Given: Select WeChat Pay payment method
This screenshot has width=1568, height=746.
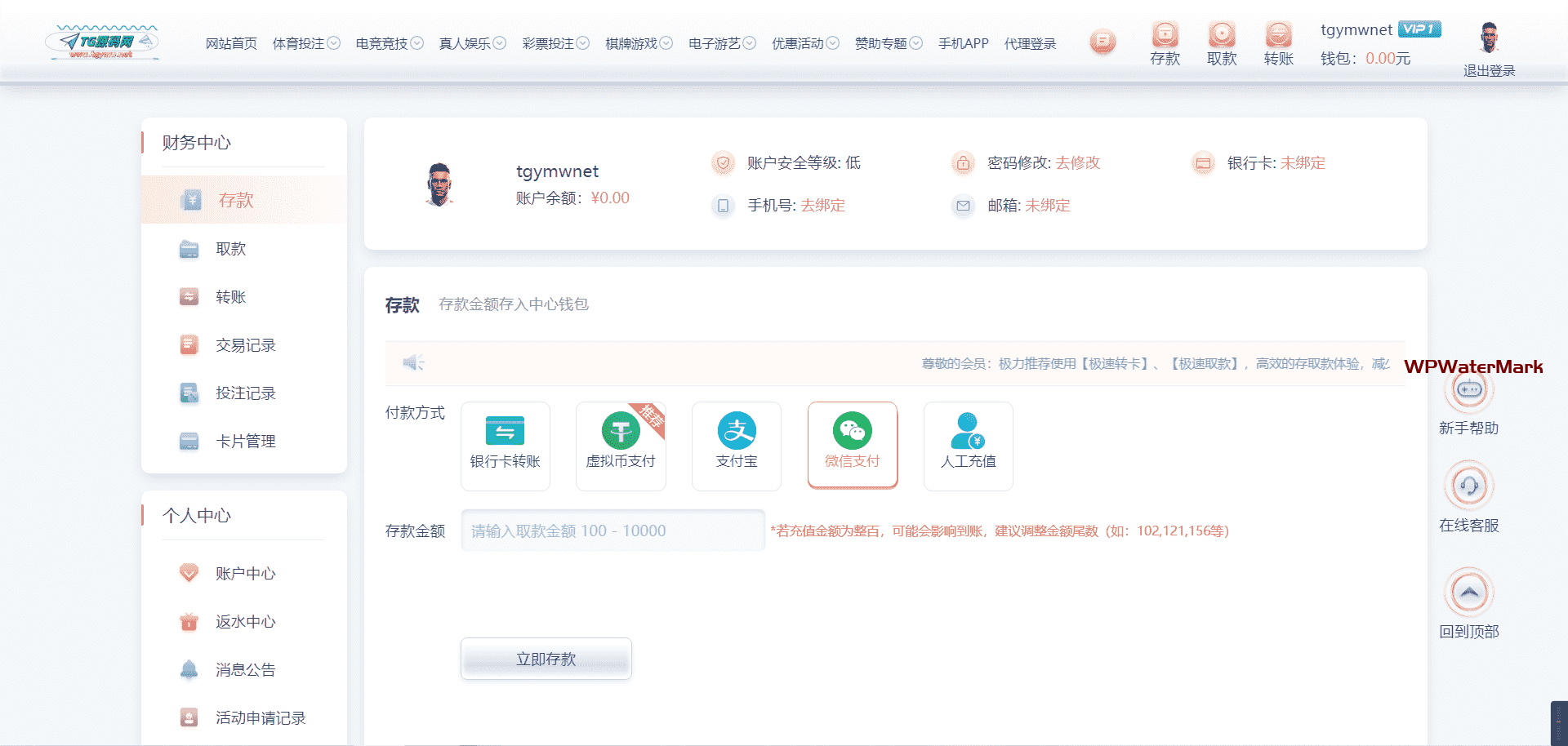Looking at the screenshot, I should 852,445.
